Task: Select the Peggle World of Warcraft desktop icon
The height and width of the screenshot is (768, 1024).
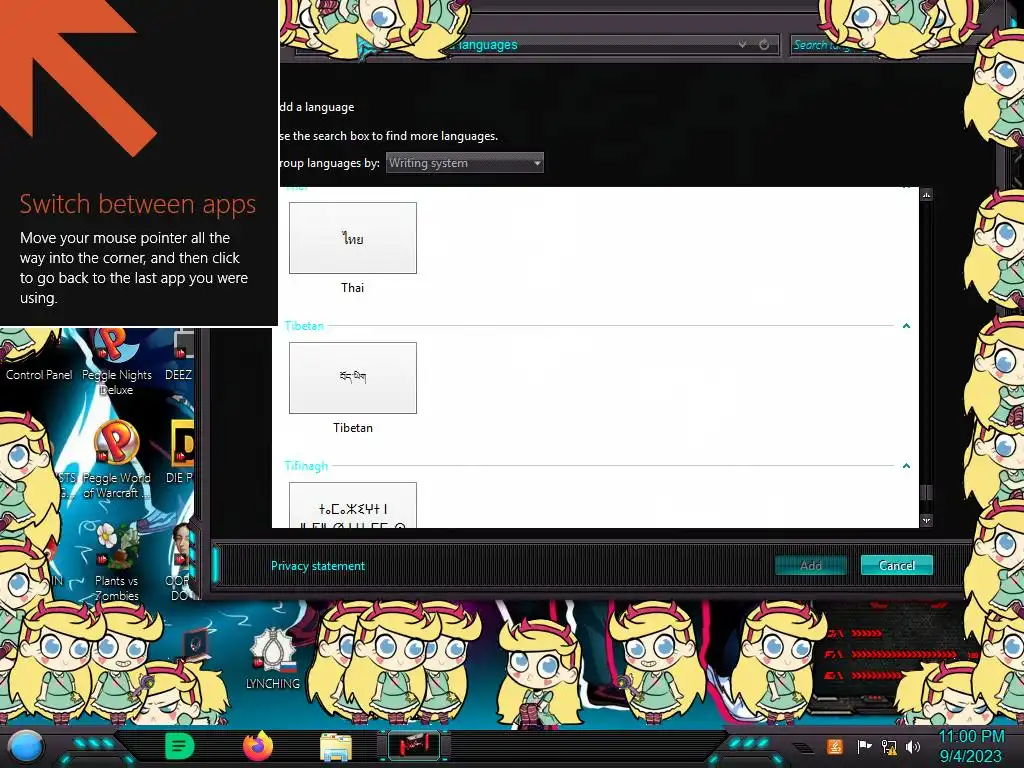Action: pos(116,460)
